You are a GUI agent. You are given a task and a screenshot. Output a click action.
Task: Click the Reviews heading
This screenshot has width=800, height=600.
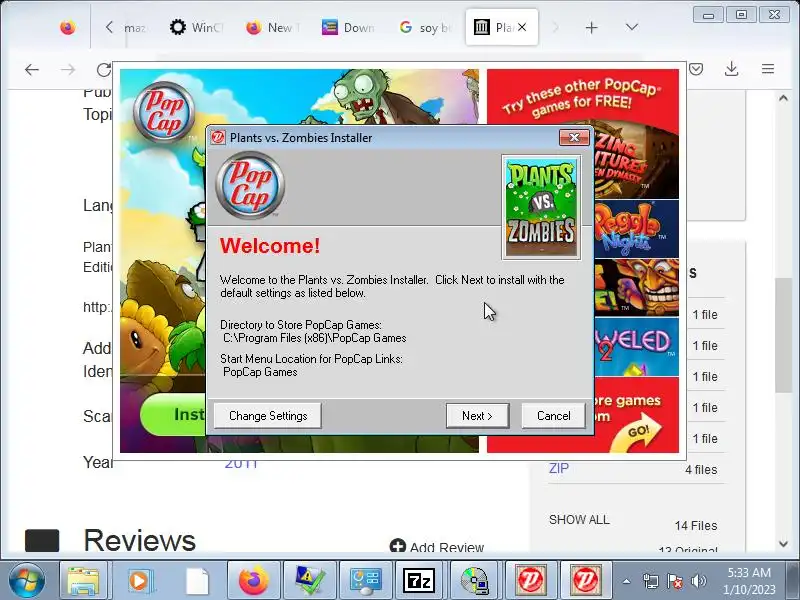139,540
